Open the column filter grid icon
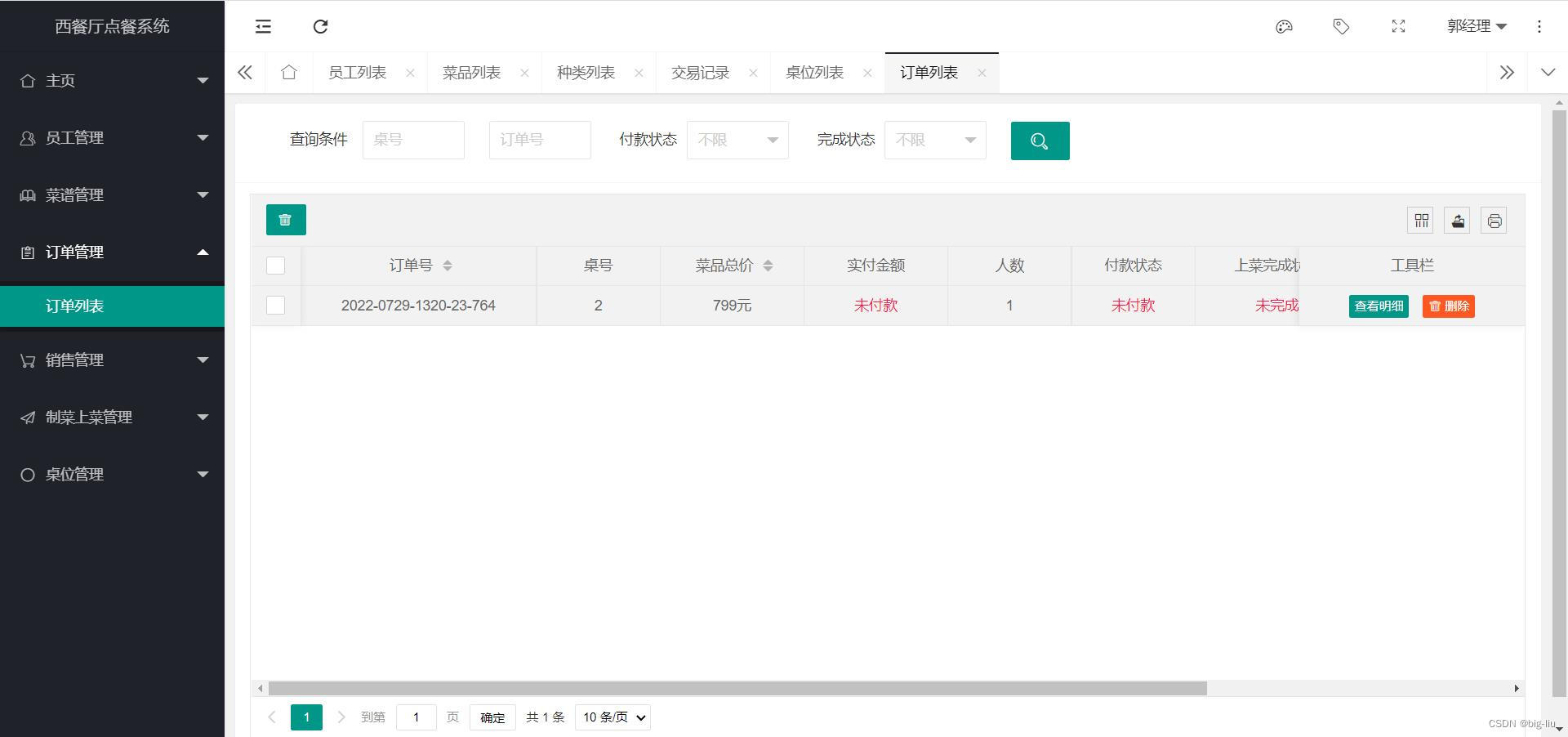The height and width of the screenshot is (737, 1568). coord(1421,221)
